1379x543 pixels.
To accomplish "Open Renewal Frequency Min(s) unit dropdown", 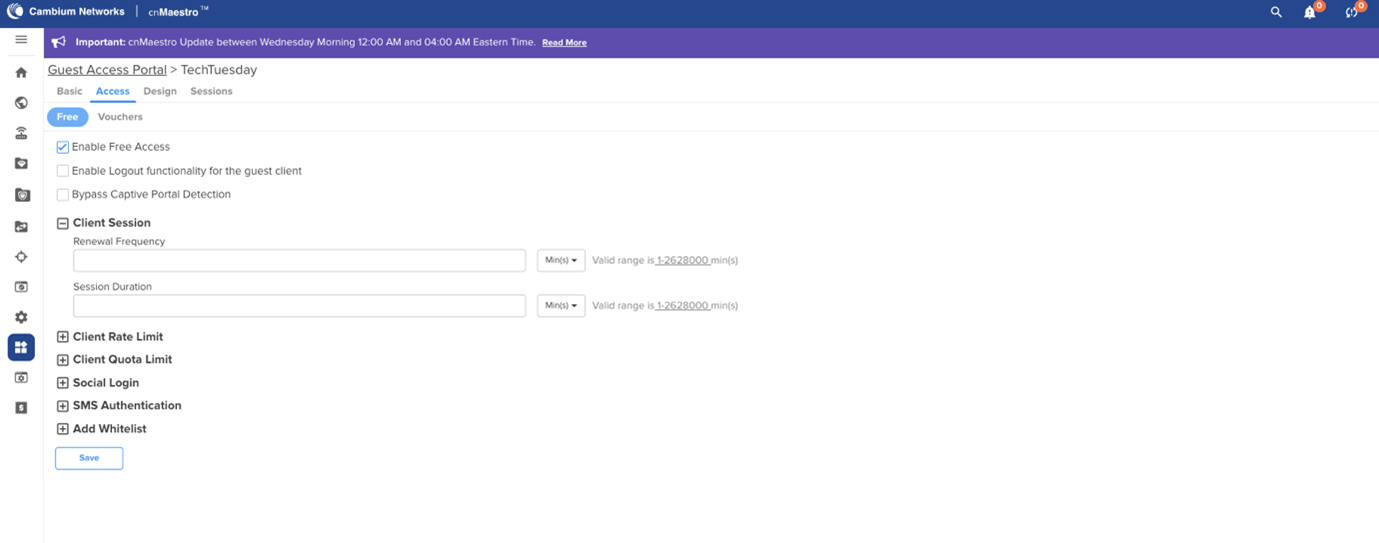I will (561, 260).
